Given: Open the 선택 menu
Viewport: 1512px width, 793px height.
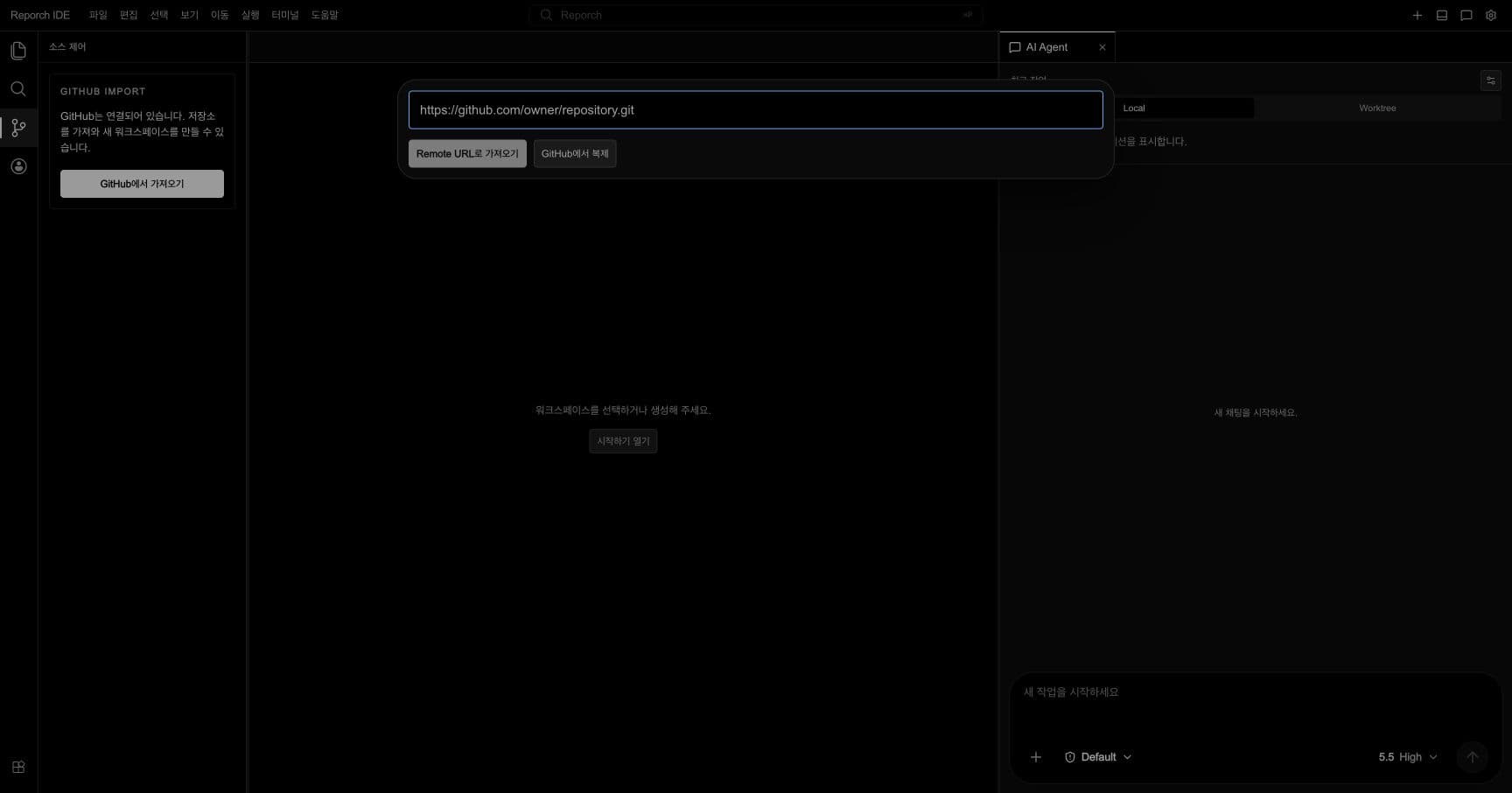Looking at the screenshot, I should [159, 15].
